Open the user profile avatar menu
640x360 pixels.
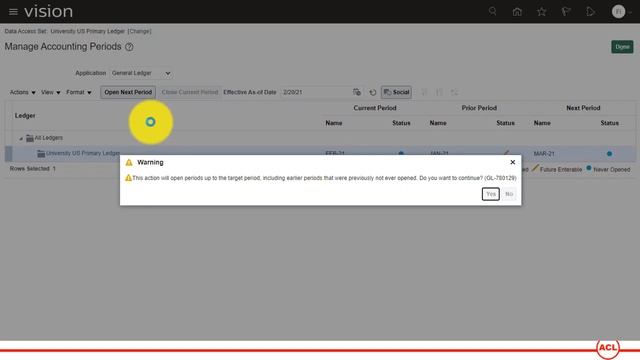[x=618, y=11]
